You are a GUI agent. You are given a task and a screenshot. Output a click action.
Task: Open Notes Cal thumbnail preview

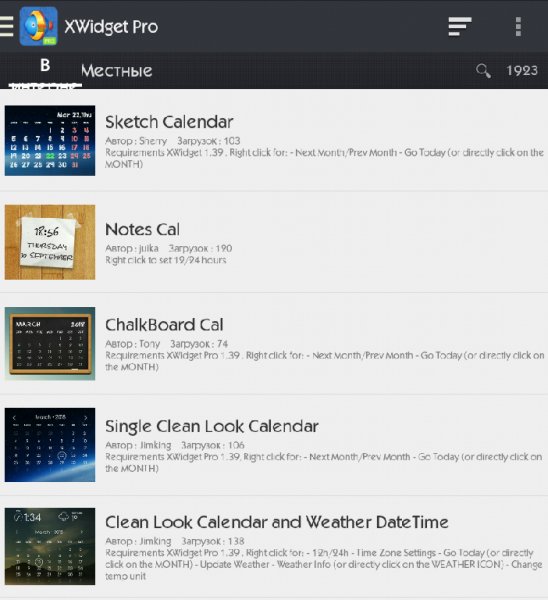click(50, 242)
